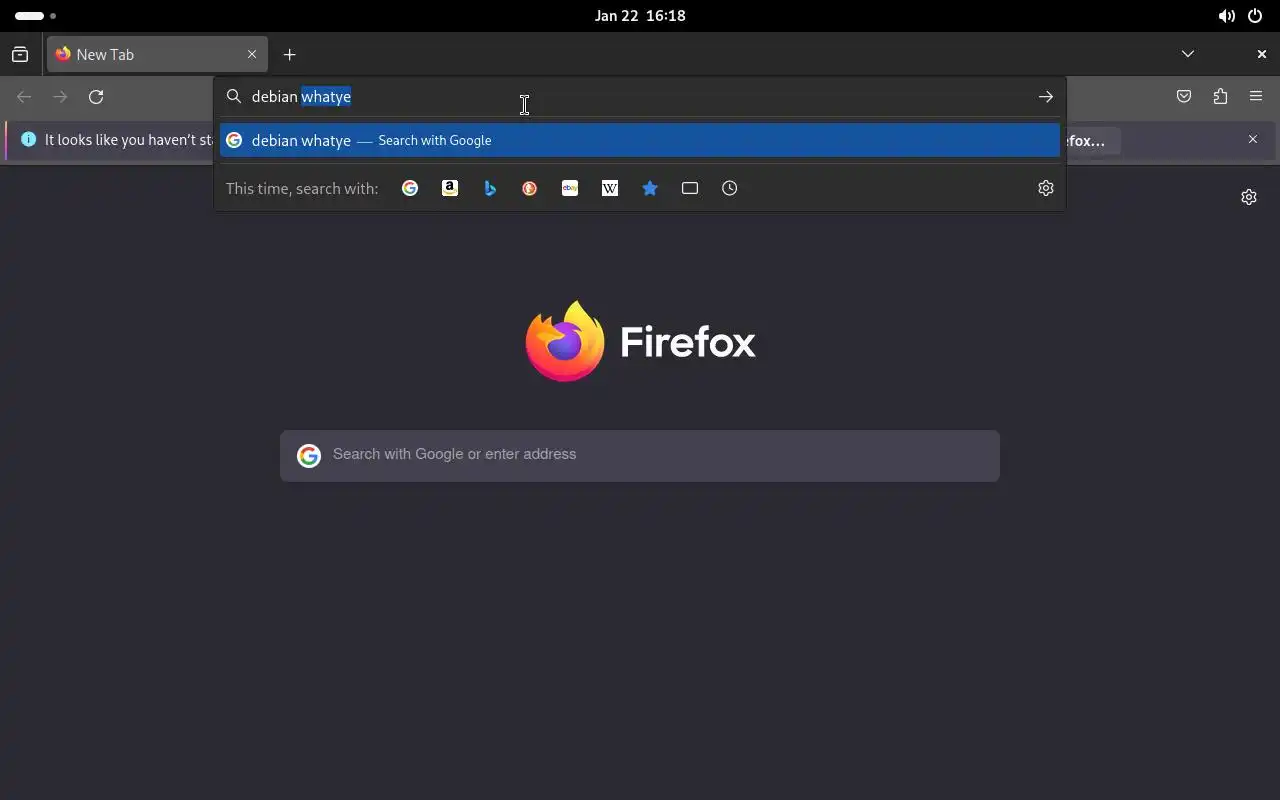Close the Firefox window
This screenshot has width=1280, height=800.
click(x=1262, y=54)
